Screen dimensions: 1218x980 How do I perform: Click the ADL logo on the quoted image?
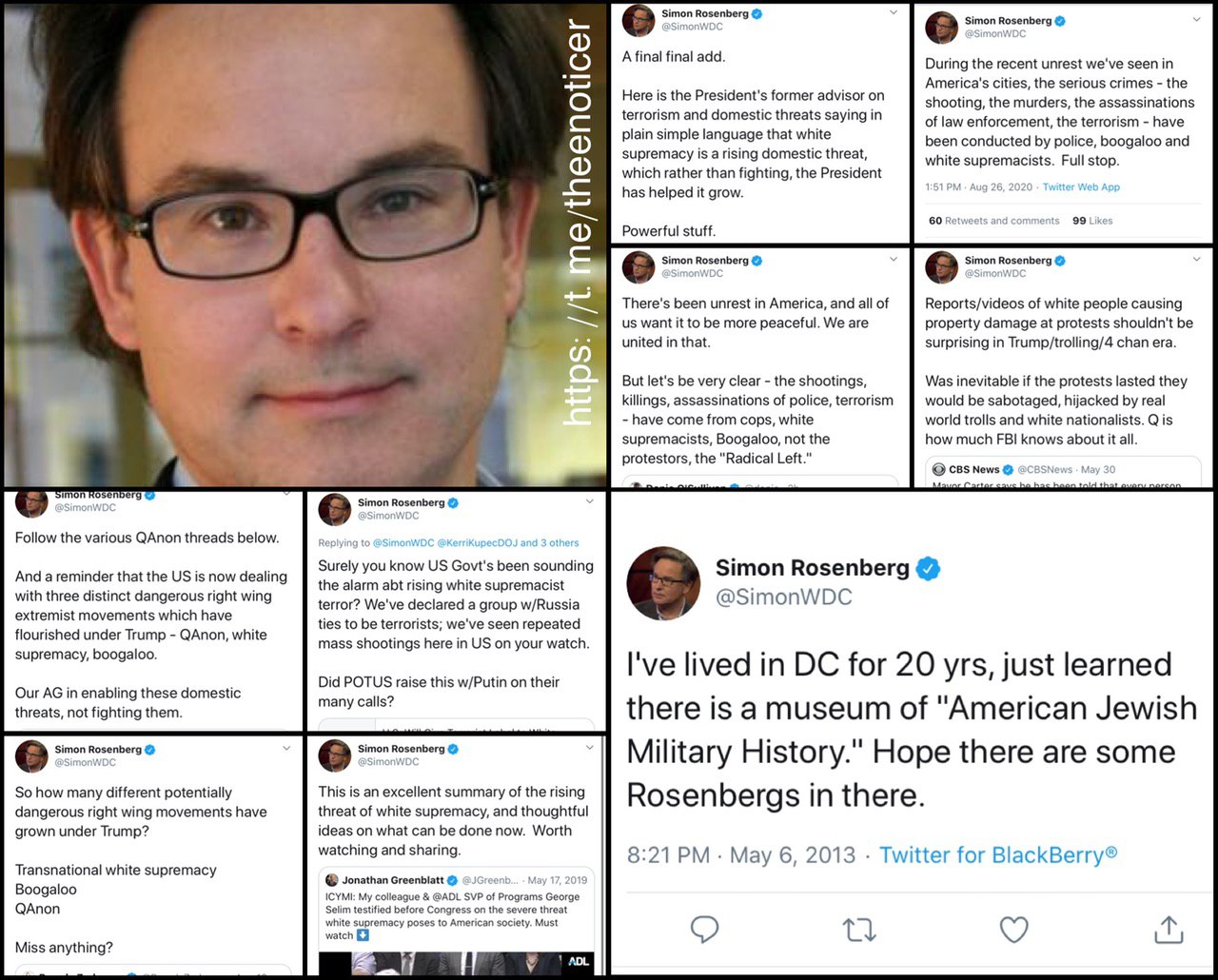click(x=578, y=961)
